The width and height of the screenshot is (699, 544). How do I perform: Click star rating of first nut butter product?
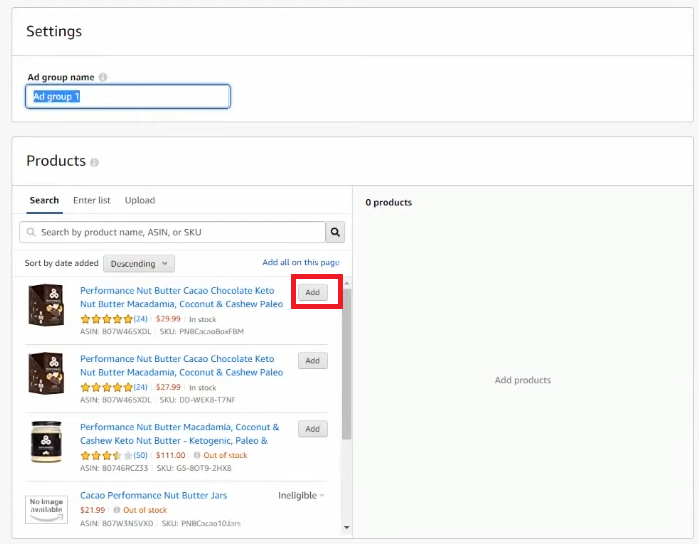pos(106,319)
